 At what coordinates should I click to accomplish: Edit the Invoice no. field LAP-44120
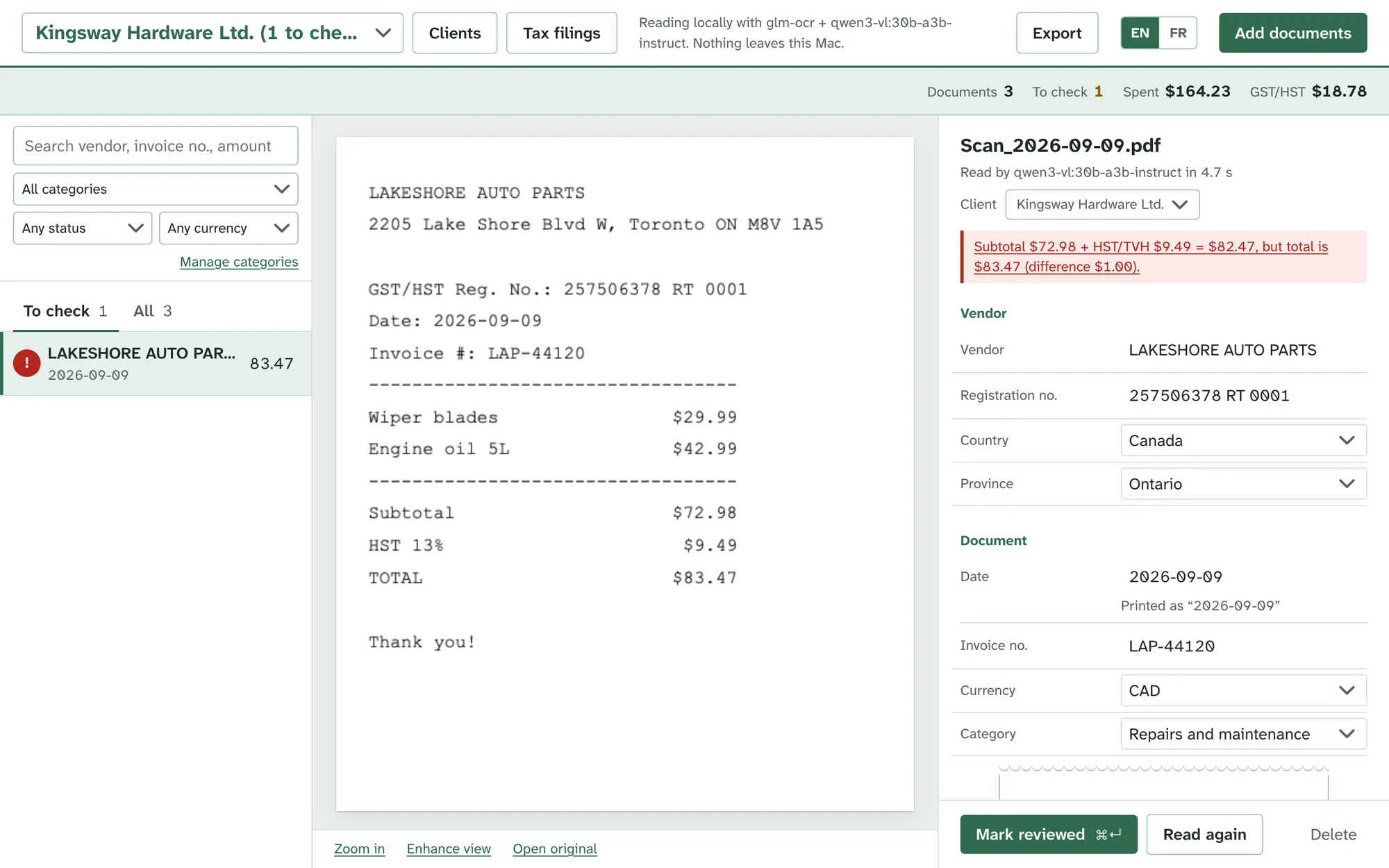(1243, 646)
